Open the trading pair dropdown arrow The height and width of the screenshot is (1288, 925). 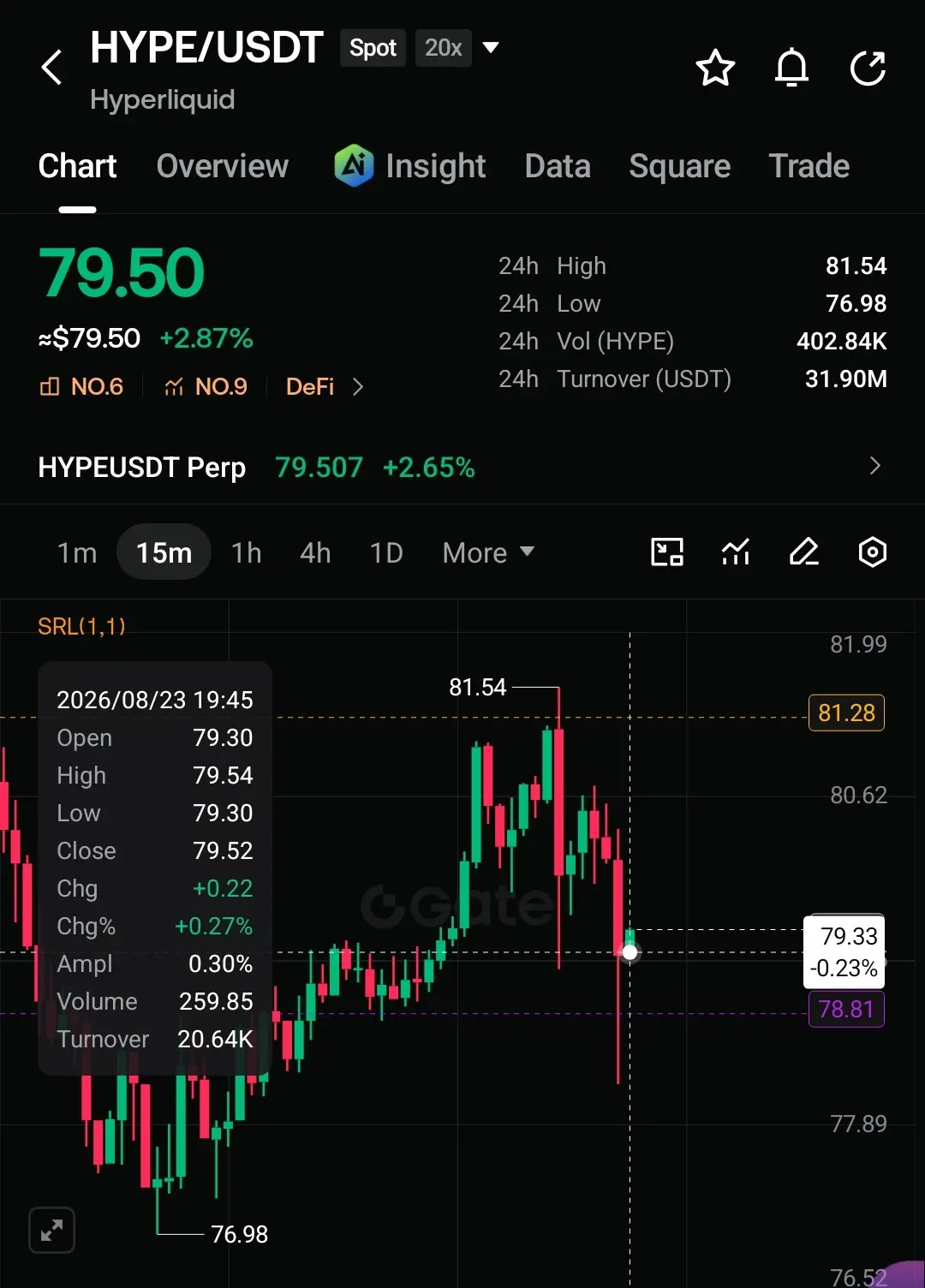pyautogui.click(x=491, y=47)
